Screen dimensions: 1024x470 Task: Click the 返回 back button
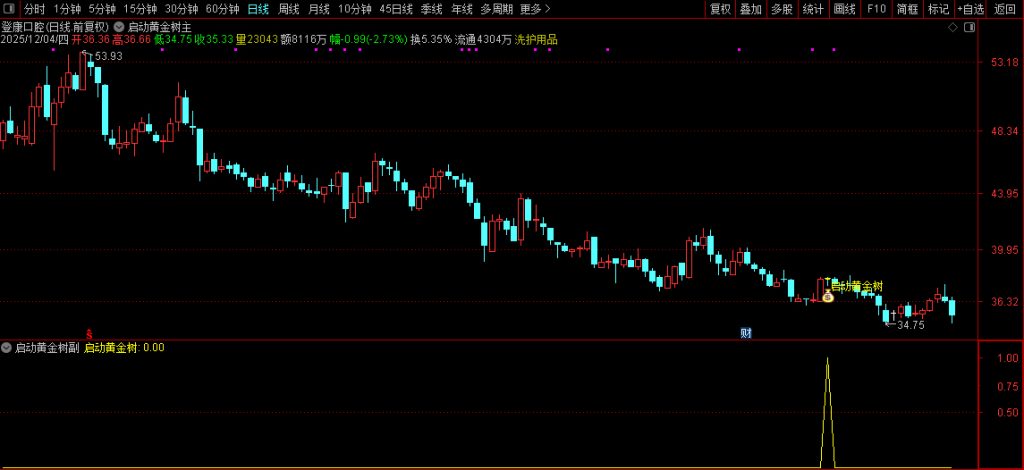1004,9
